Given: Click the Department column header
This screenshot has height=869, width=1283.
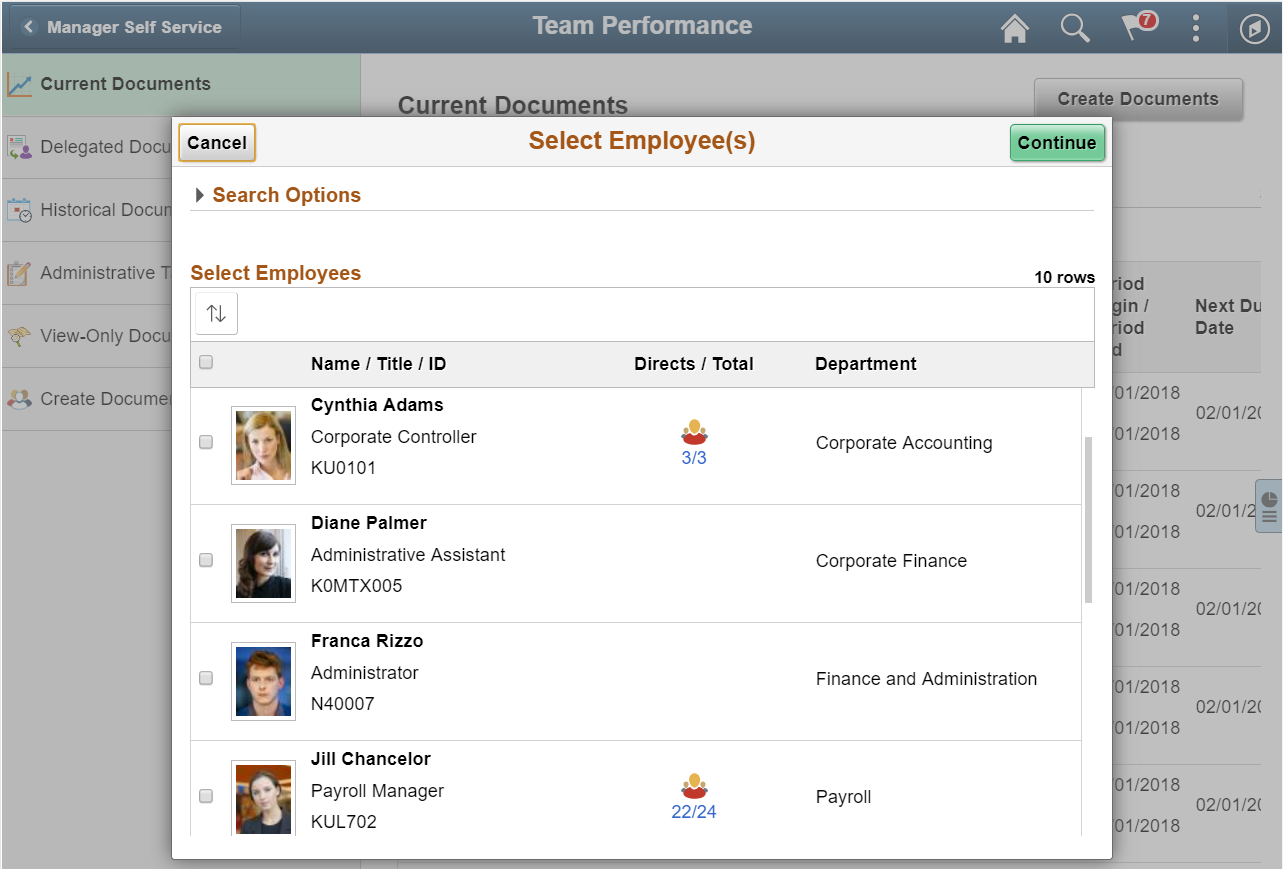Looking at the screenshot, I should (866, 364).
